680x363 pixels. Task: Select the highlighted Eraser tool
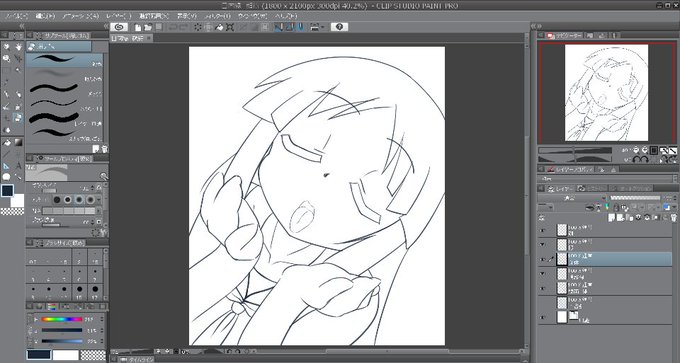pos(18,118)
